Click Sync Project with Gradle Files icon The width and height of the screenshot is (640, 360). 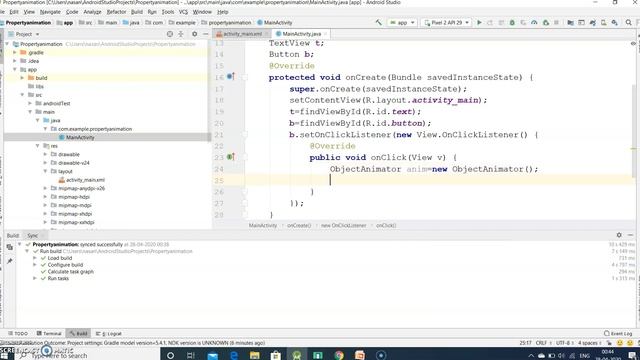[x=592, y=22]
